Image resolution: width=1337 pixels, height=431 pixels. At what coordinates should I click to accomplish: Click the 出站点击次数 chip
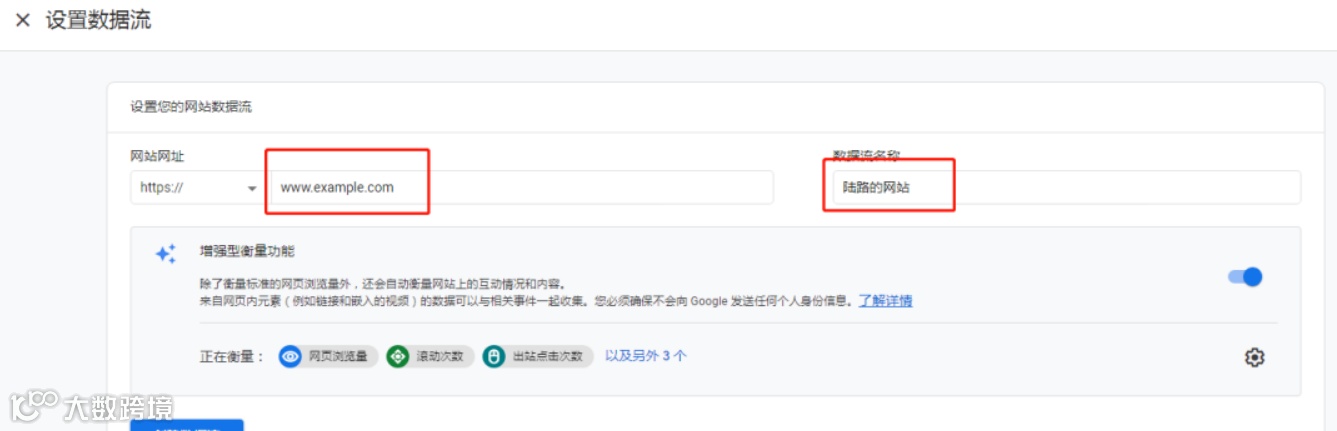[x=537, y=356]
